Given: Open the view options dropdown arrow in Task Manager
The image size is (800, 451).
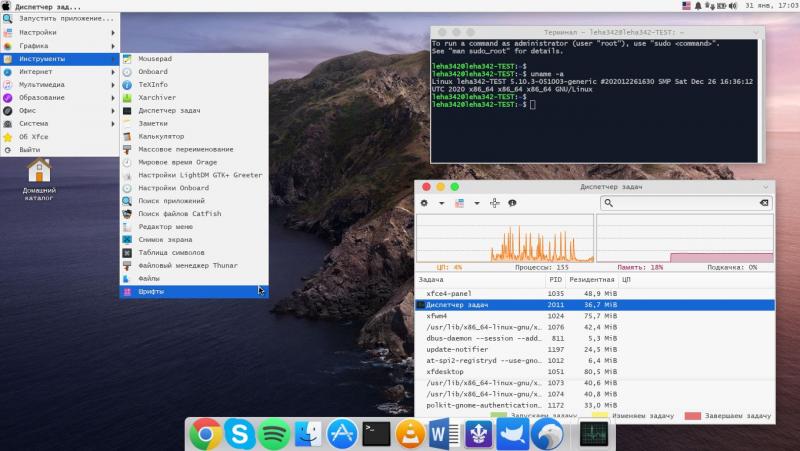Looking at the screenshot, I should point(477,203).
